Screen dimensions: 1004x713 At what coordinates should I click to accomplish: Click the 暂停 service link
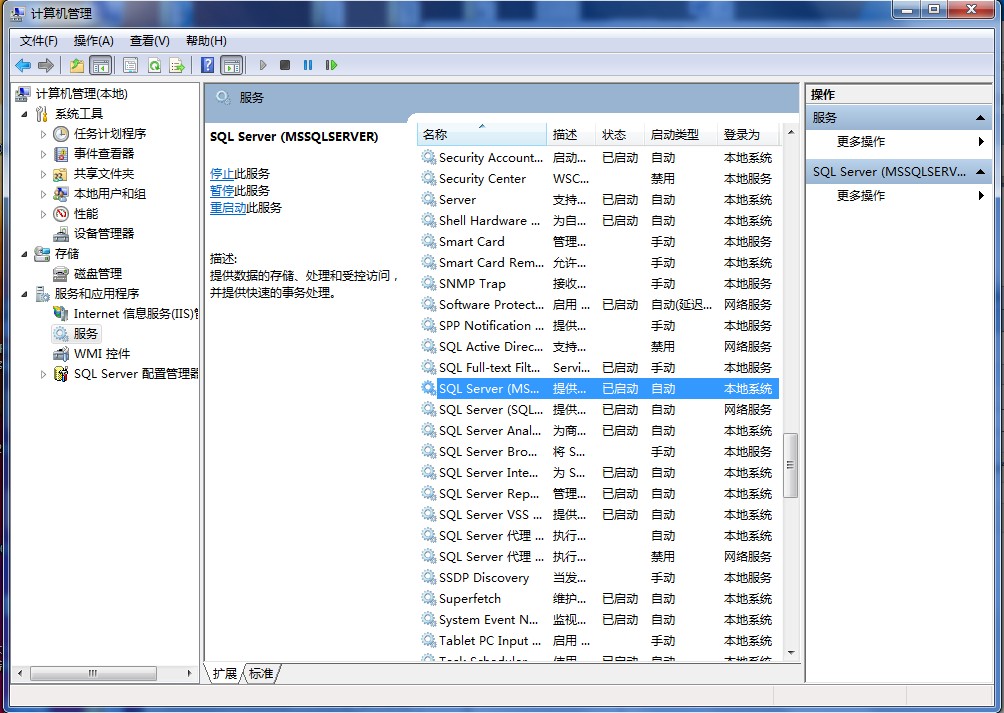[222, 190]
